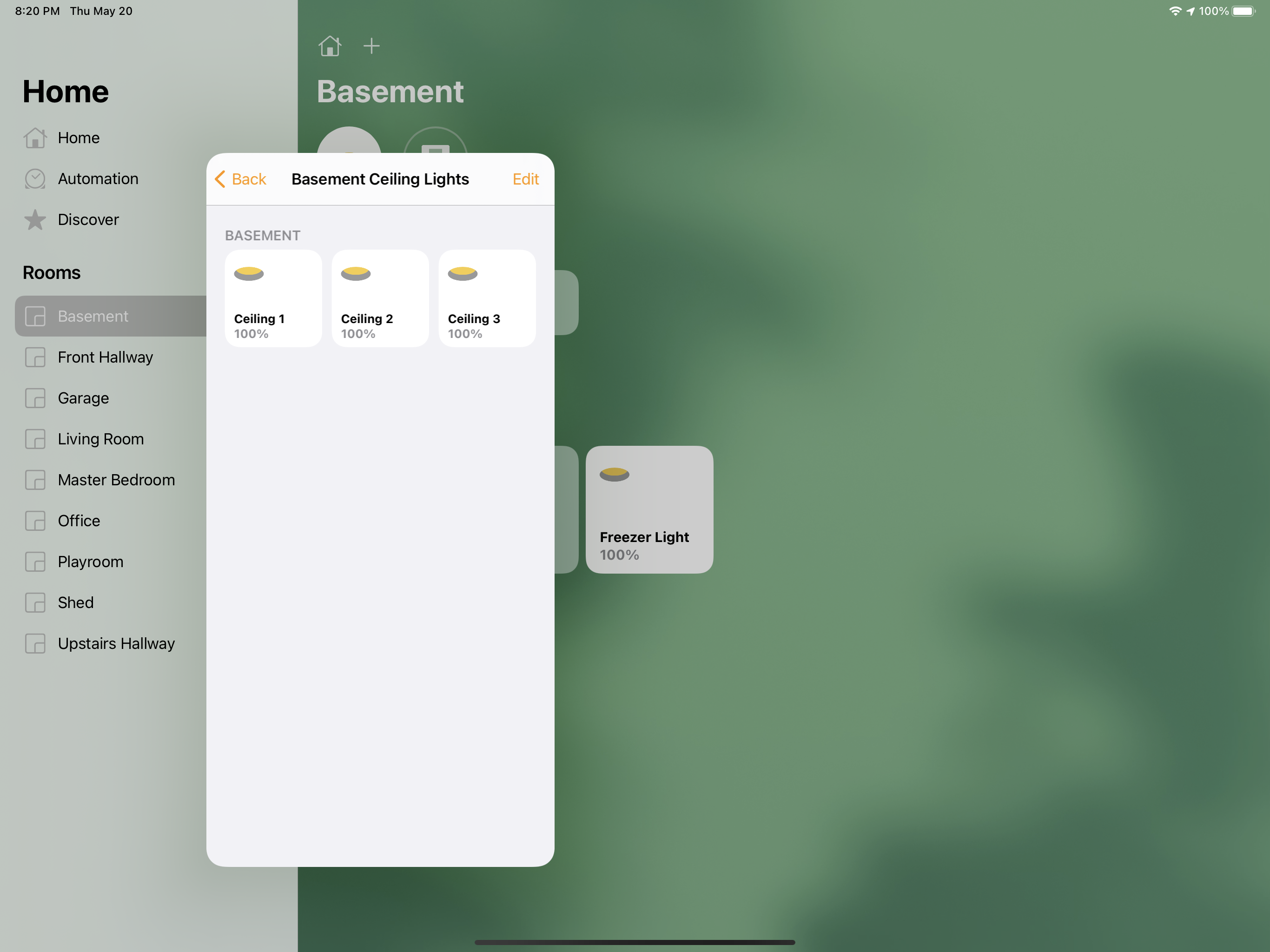Click the plus add icon
The width and height of the screenshot is (1270, 952).
371,46
